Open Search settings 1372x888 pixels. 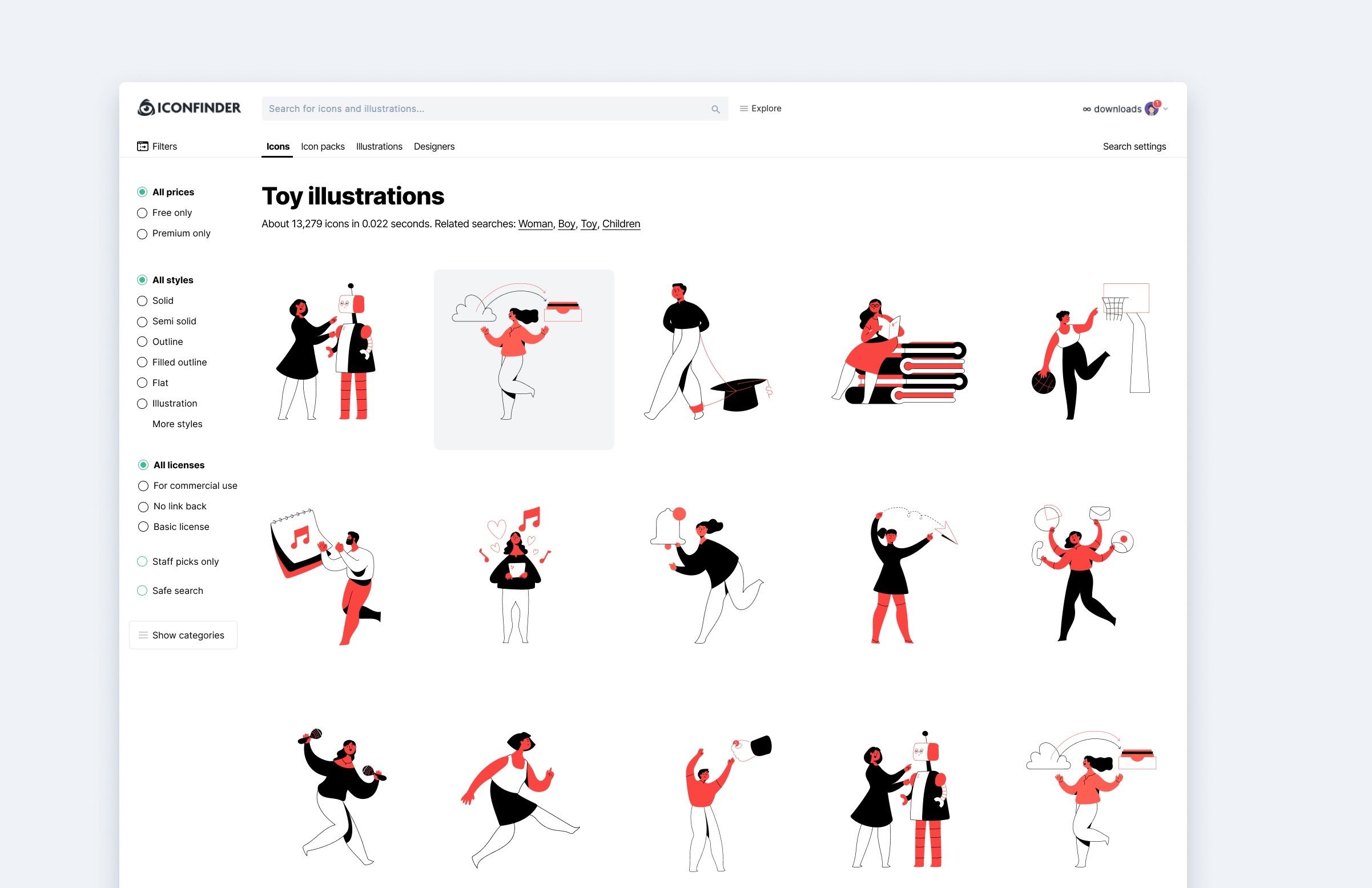click(x=1134, y=146)
